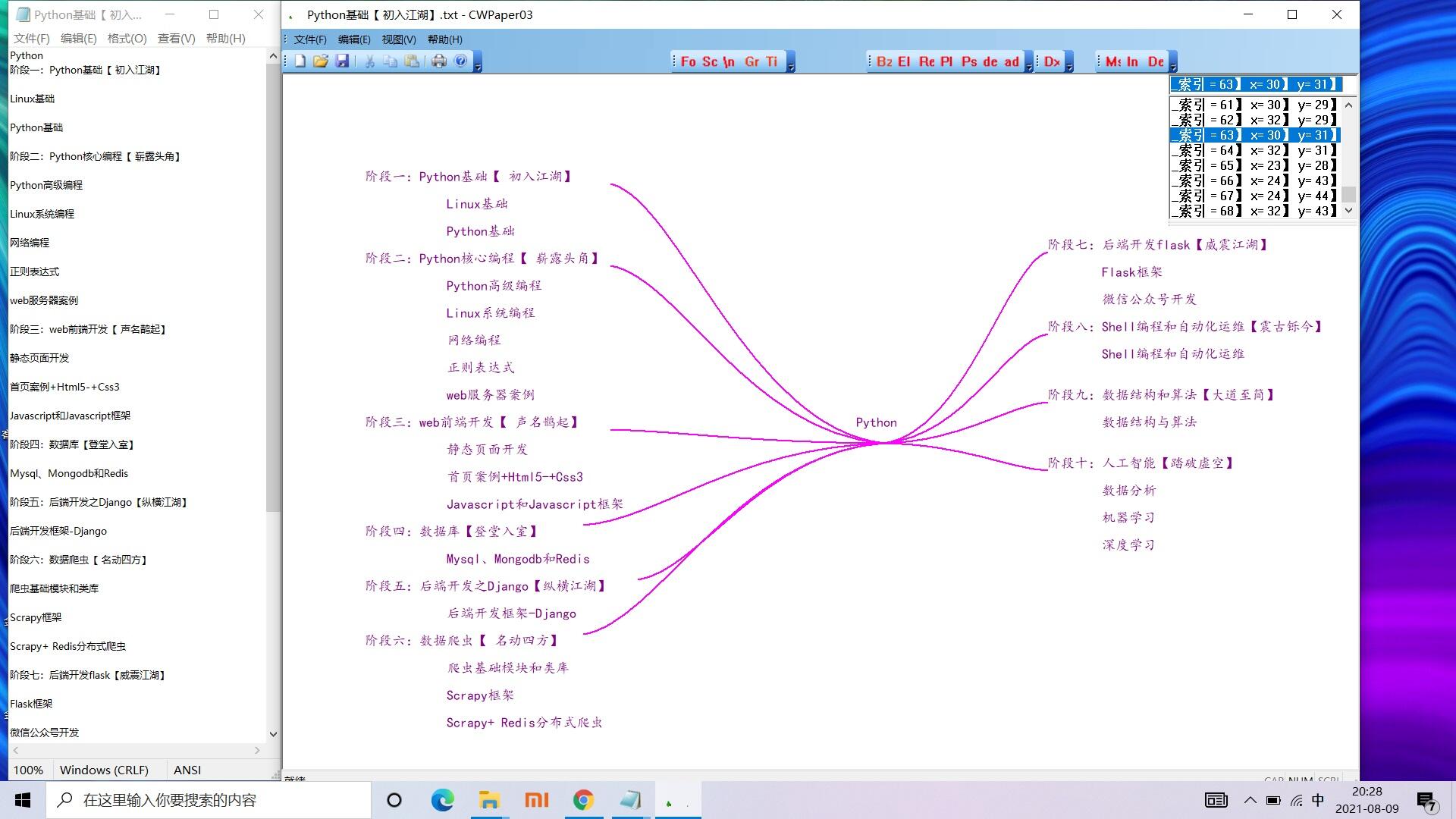Expand overflow arrow next to Dx toolbar
The width and height of the screenshot is (1456, 819).
click(x=1069, y=65)
